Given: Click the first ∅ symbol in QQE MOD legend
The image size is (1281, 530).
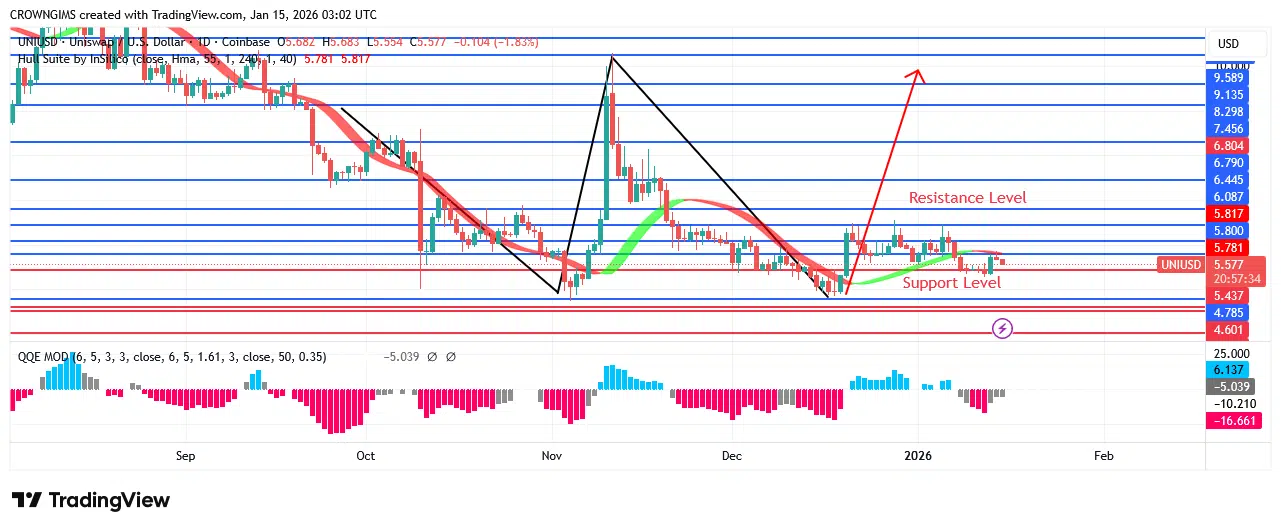Looking at the screenshot, I should 432,357.
